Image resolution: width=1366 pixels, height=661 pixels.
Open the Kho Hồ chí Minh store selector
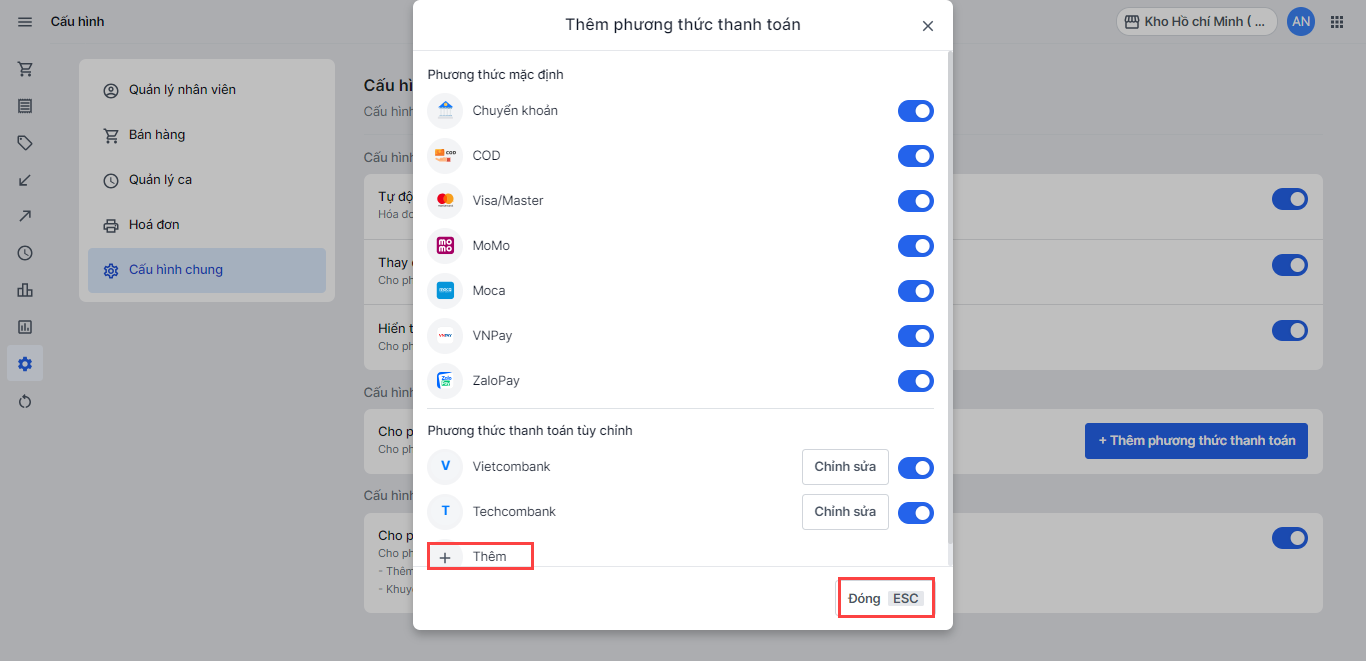[1197, 22]
